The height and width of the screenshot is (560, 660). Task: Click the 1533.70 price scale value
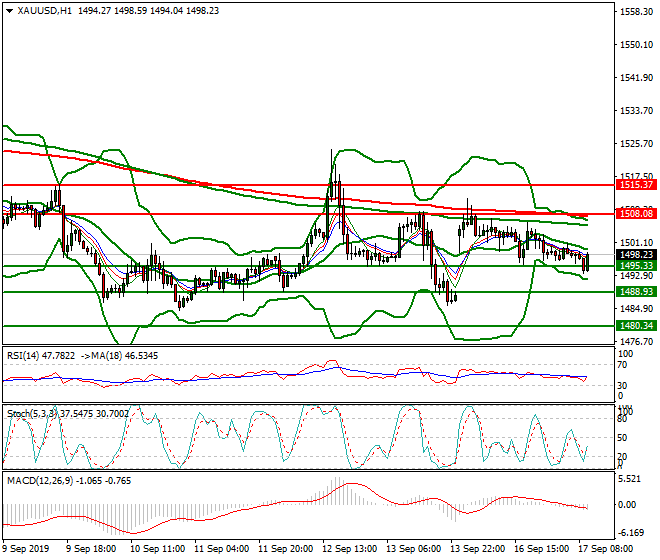[x=636, y=111]
